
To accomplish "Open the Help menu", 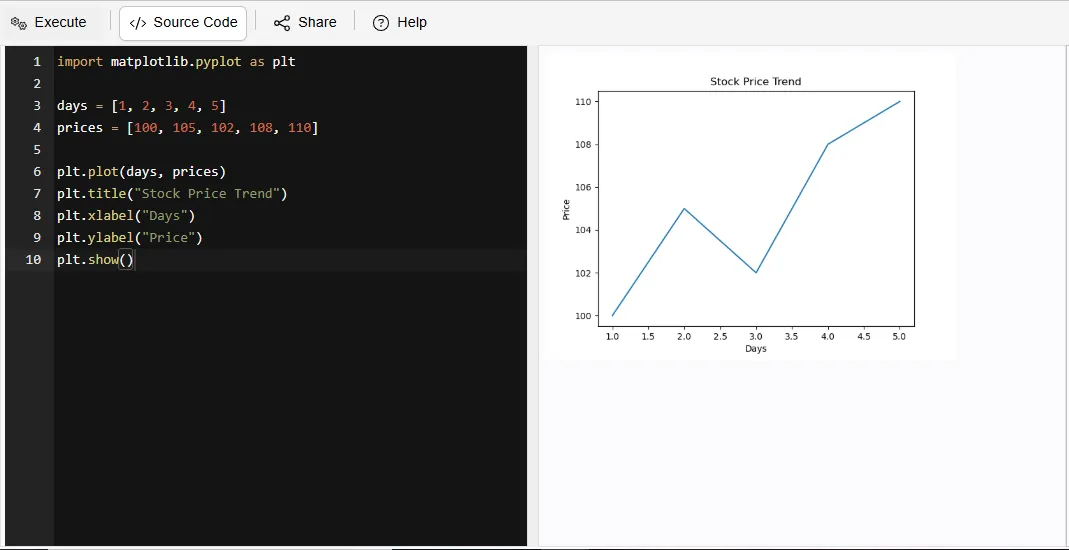I will (400, 22).
